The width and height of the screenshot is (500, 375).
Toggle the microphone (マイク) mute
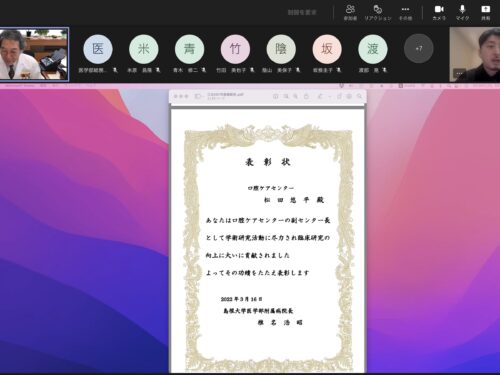462,13
